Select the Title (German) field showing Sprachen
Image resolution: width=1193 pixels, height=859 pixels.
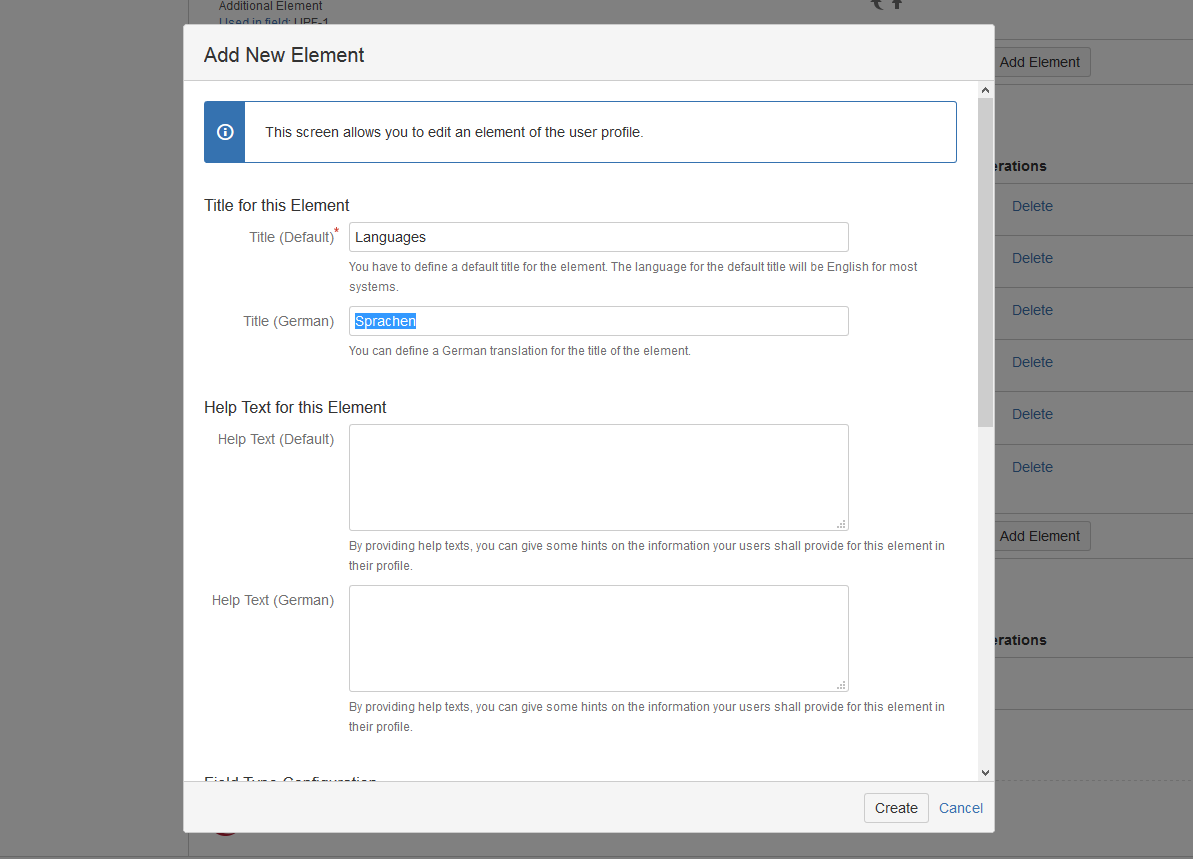point(598,321)
